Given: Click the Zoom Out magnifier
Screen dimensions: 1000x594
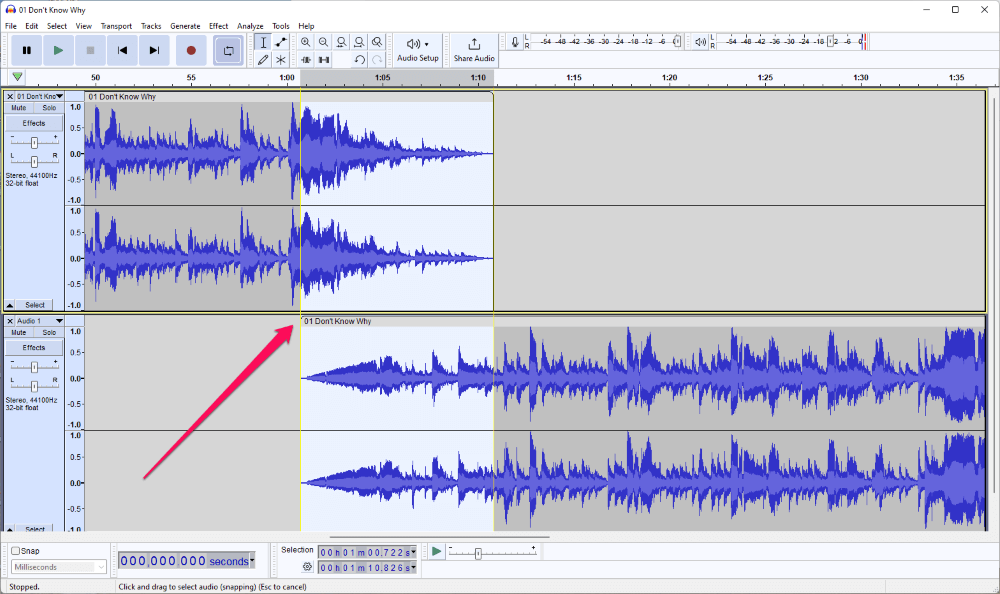Looking at the screenshot, I should pyautogui.click(x=323, y=42).
